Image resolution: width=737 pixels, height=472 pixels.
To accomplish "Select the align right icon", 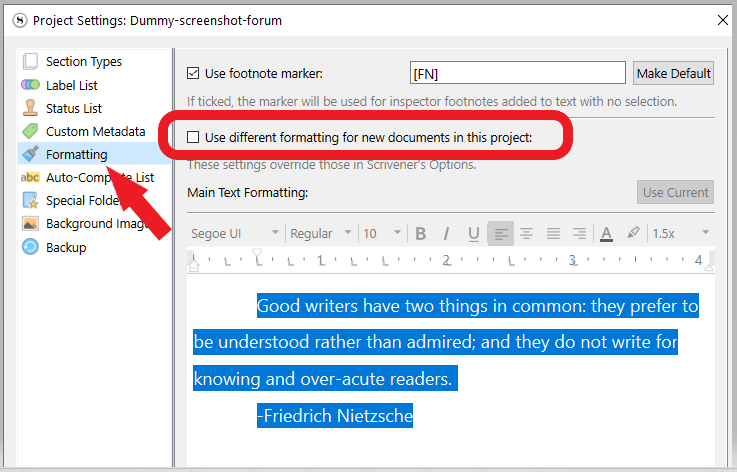I will coord(579,233).
